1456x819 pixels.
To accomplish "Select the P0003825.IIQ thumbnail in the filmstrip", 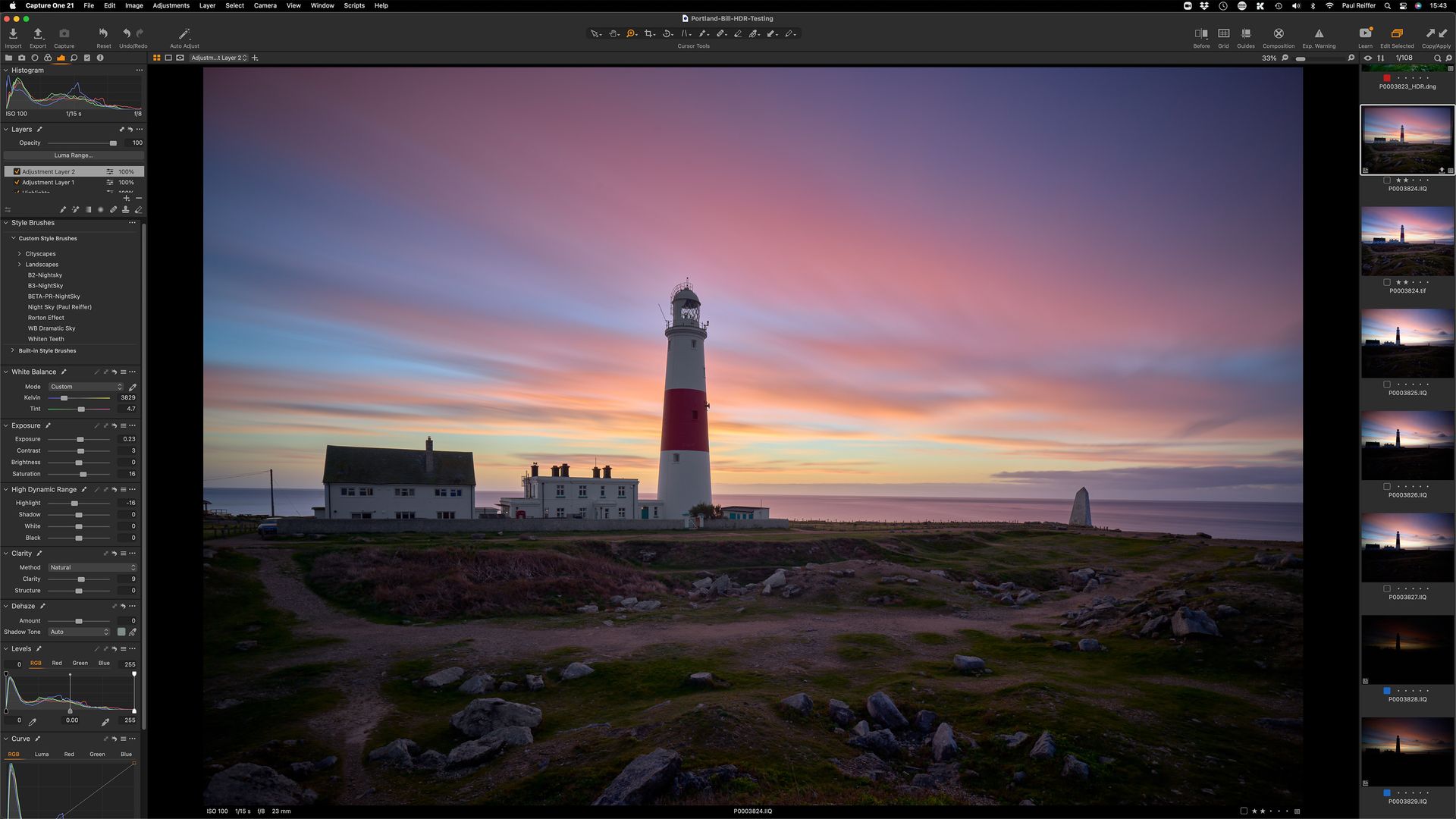I will click(1407, 343).
